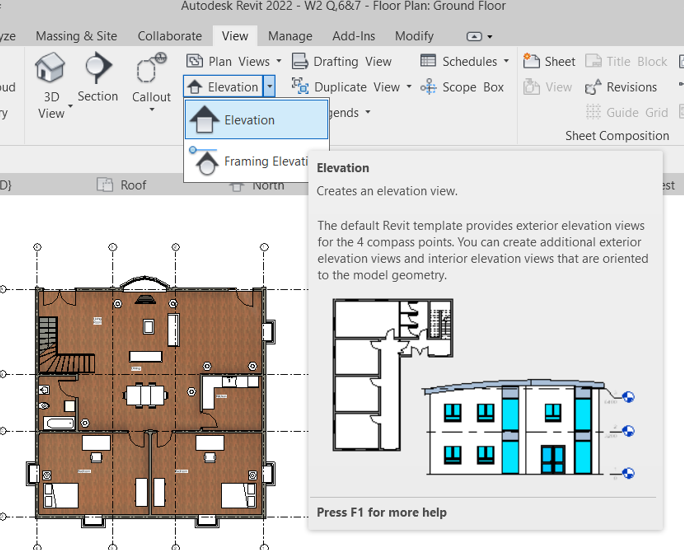Click the Guide Grid icon
This screenshot has width=684, height=550.
pyautogui.click(x=593, y=112)
